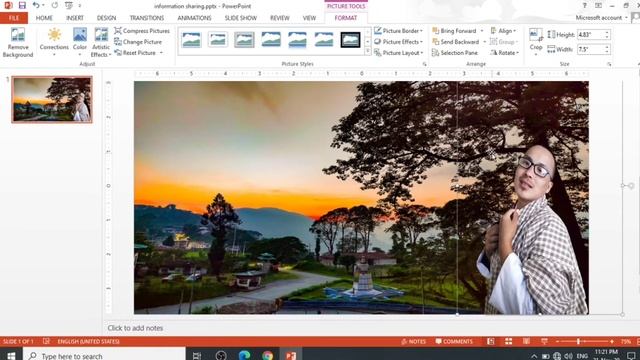Click Reset Picture

tap(135, 53)
